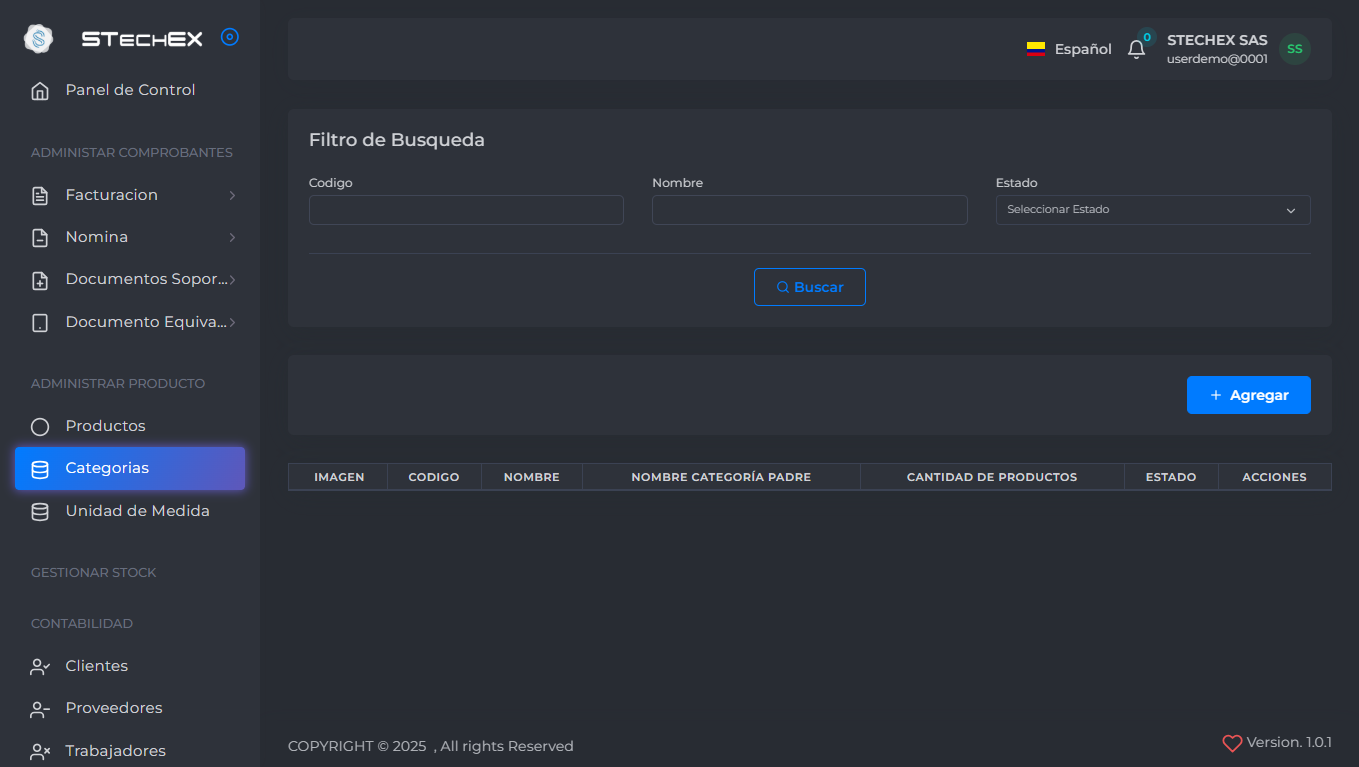1359x767 pixels.
Task: Toggle the sidebar pin radio icon
Action: (x=229, y=37)
